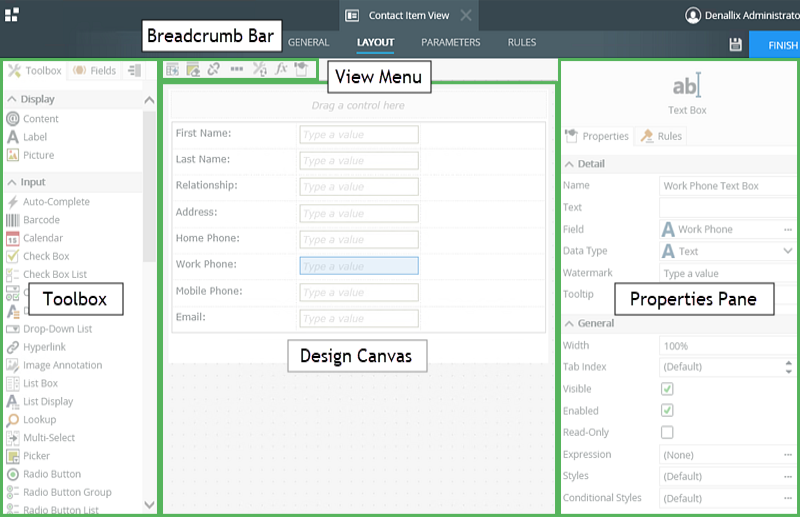Viewport: 800px width, 517px height.
Task: Click the Toolbox scroll down arrow
Action: coord(149,505)
